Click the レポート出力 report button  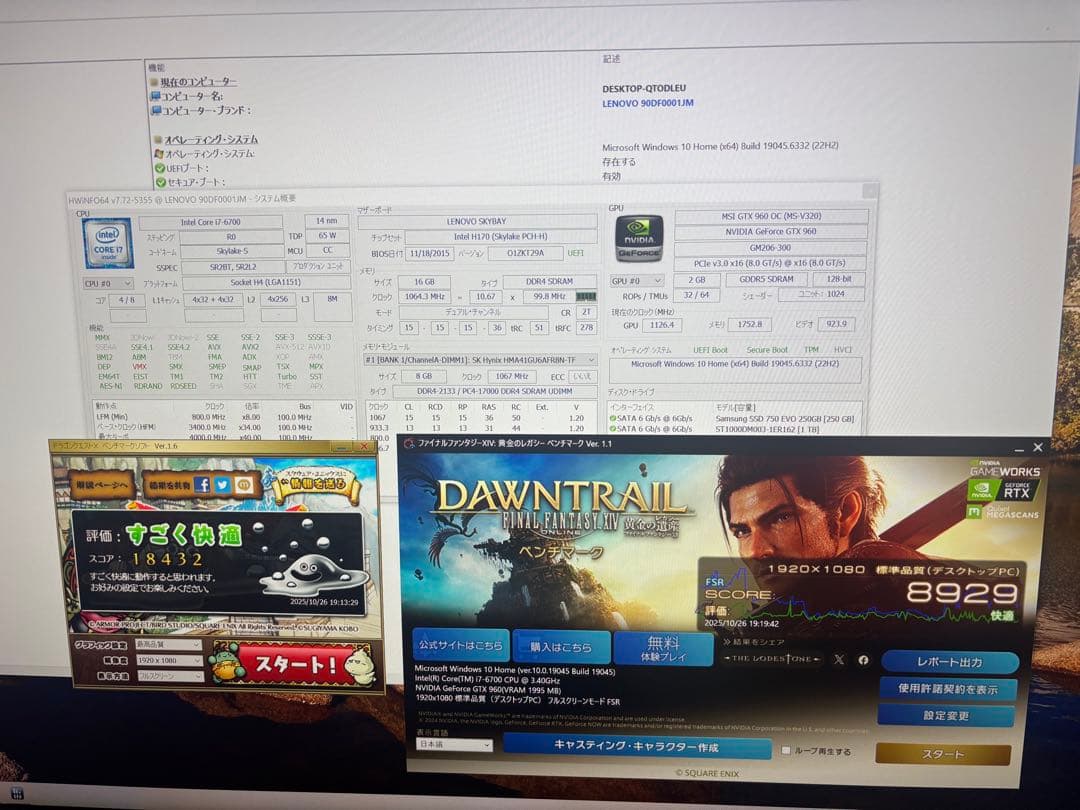coord(951,661)
